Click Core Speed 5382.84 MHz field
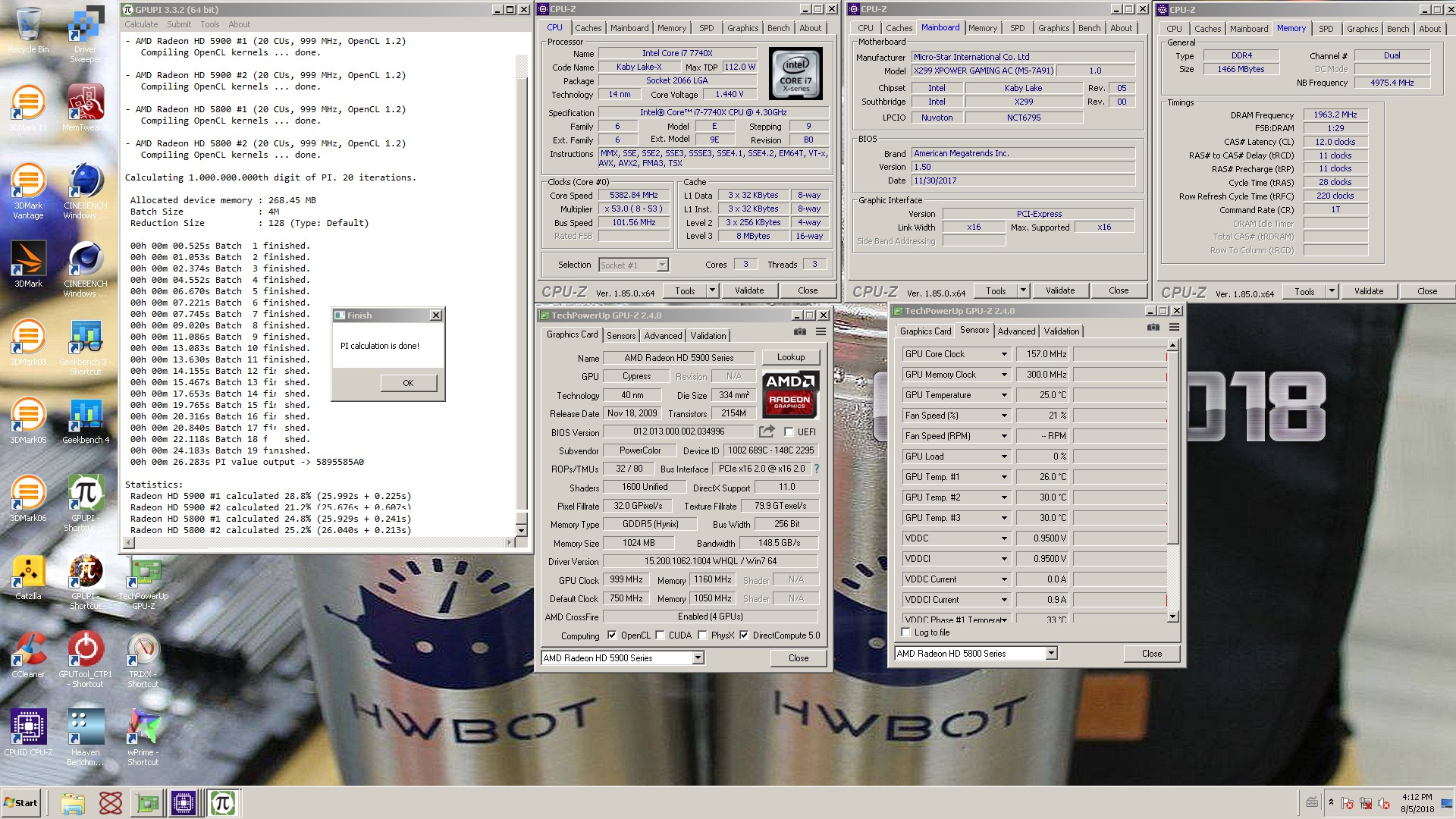This screenshot has height=819, width=1456. [634, 195]
